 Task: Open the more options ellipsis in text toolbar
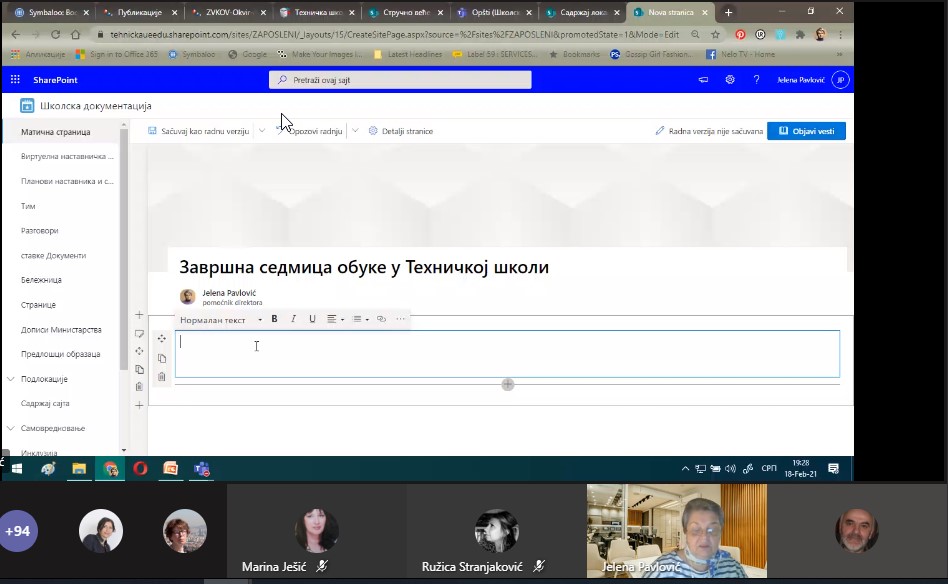click(x=401, y=319)
